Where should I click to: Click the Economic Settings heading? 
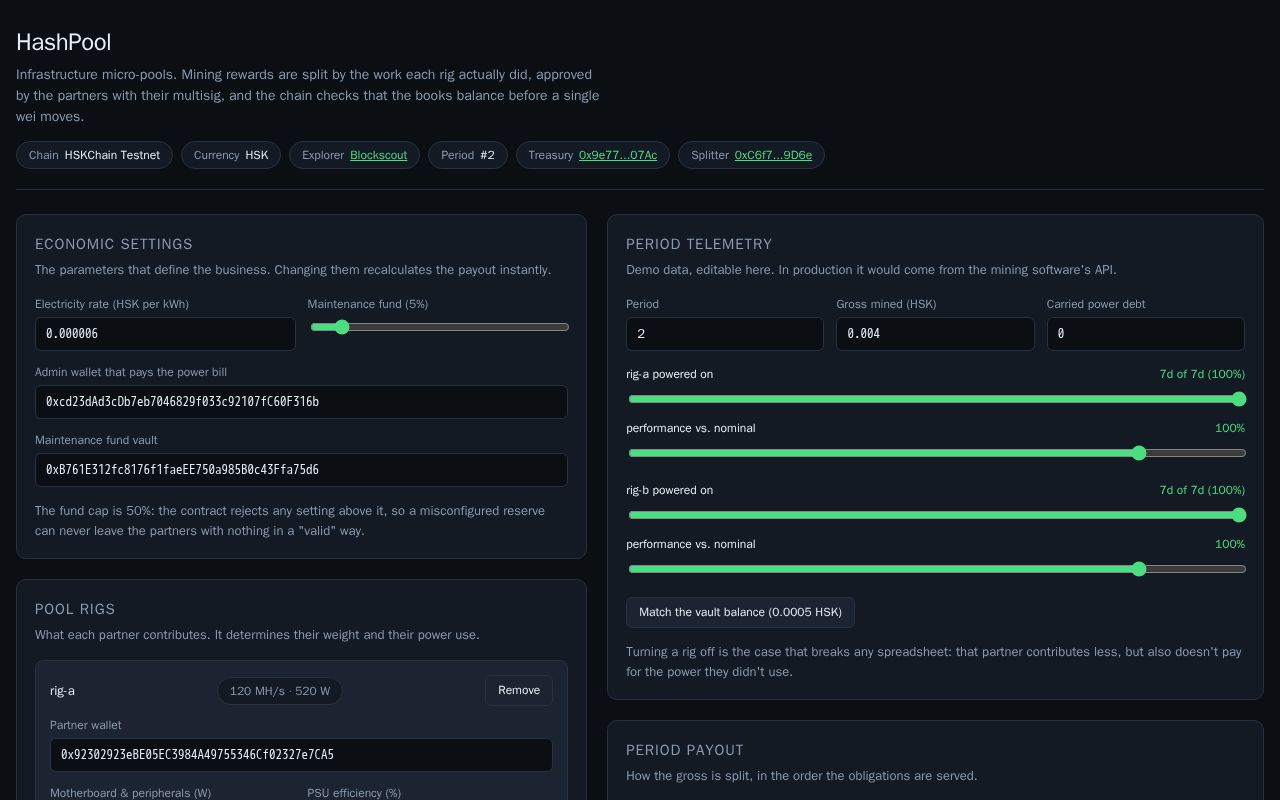pos(114,244)
